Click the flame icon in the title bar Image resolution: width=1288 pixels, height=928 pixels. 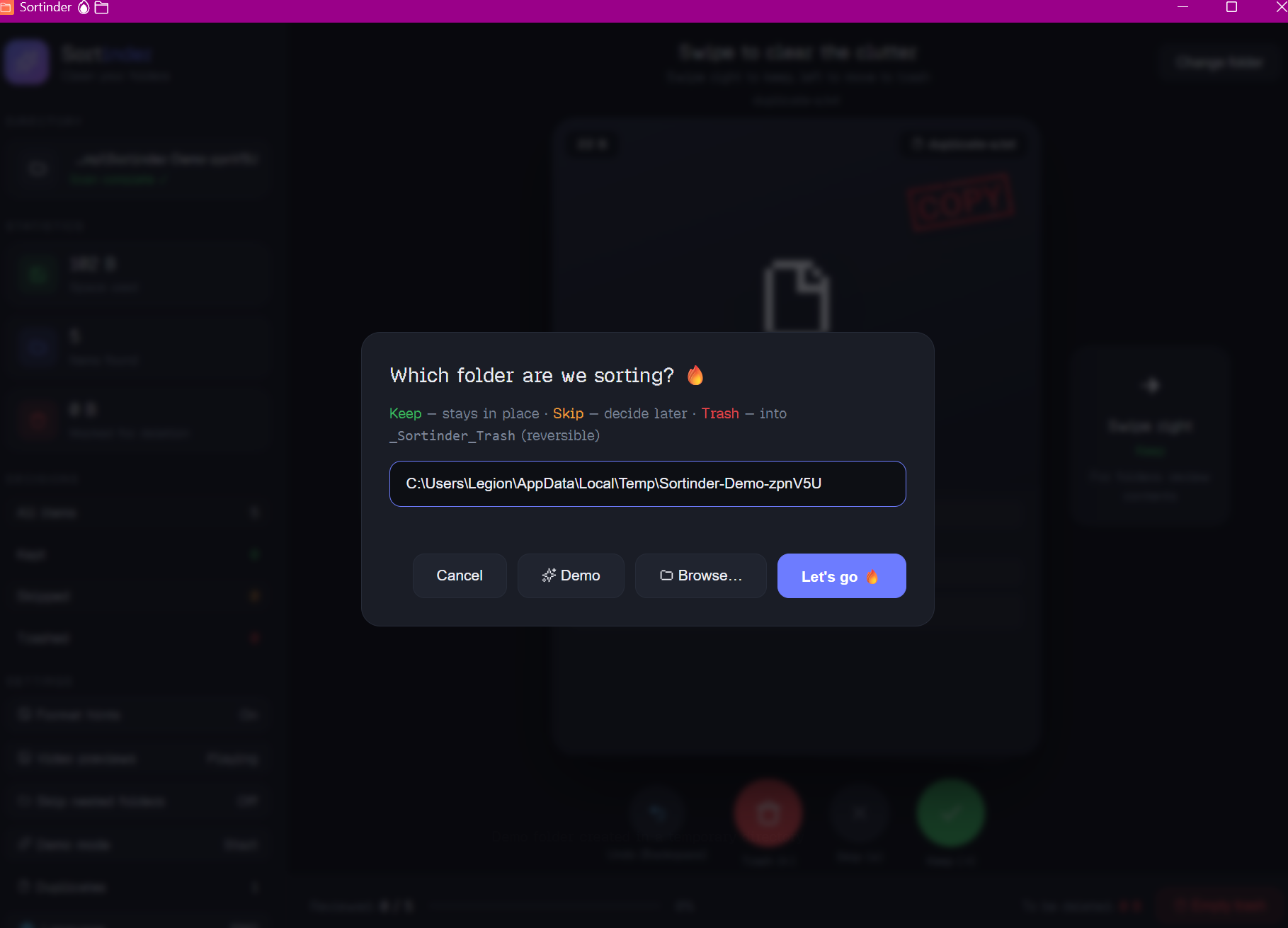point(84,8)
